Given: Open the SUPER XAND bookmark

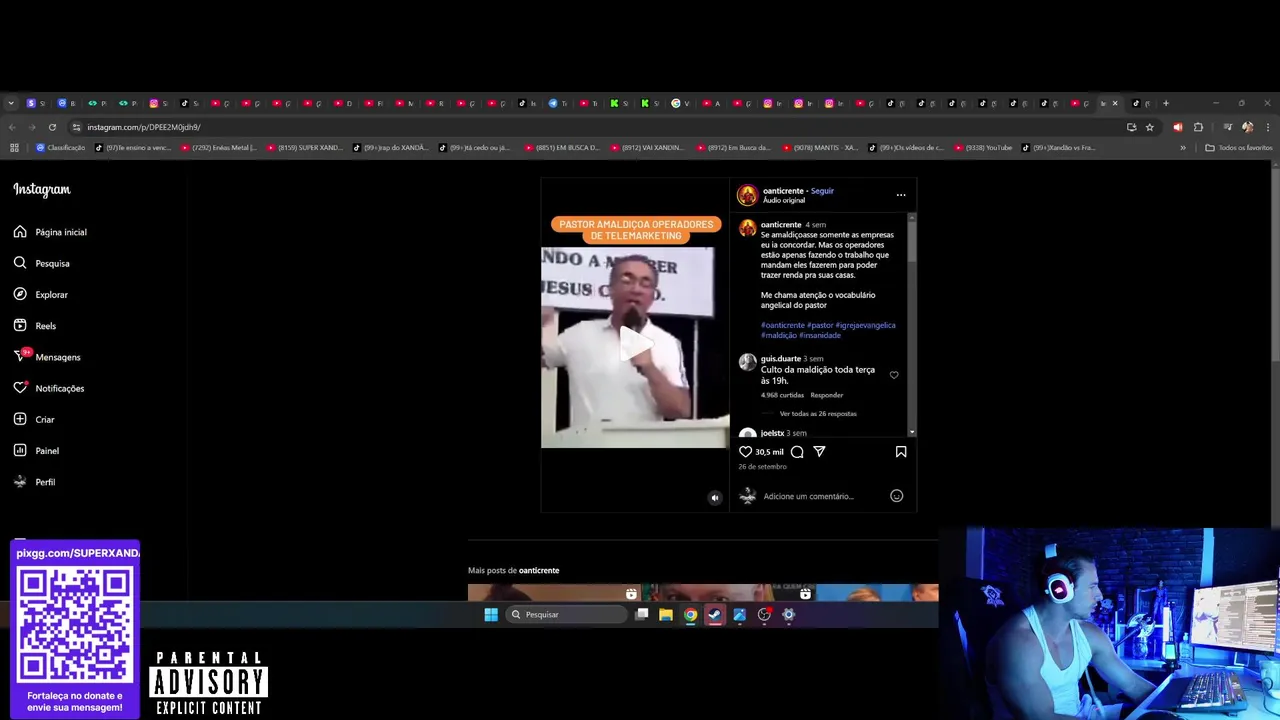Looking at the screenshot, I should pos(305,148).
